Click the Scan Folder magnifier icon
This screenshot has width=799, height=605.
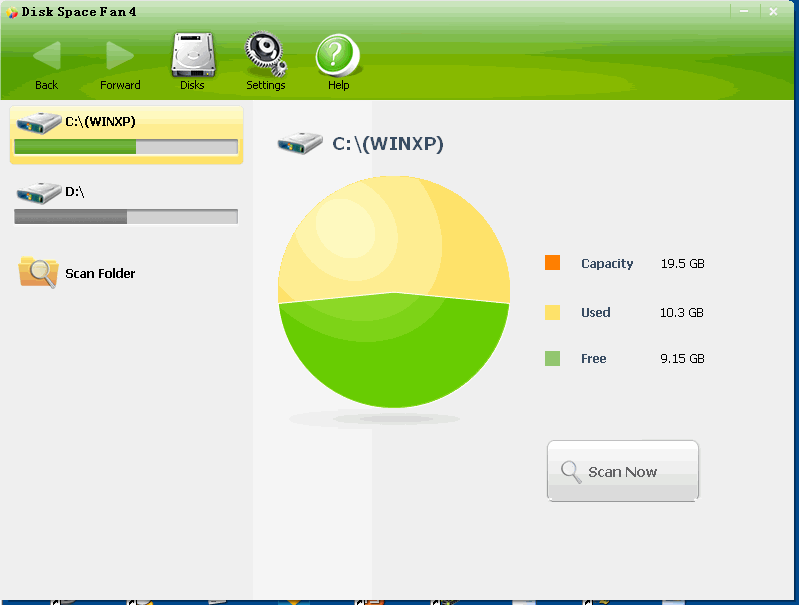38,272
